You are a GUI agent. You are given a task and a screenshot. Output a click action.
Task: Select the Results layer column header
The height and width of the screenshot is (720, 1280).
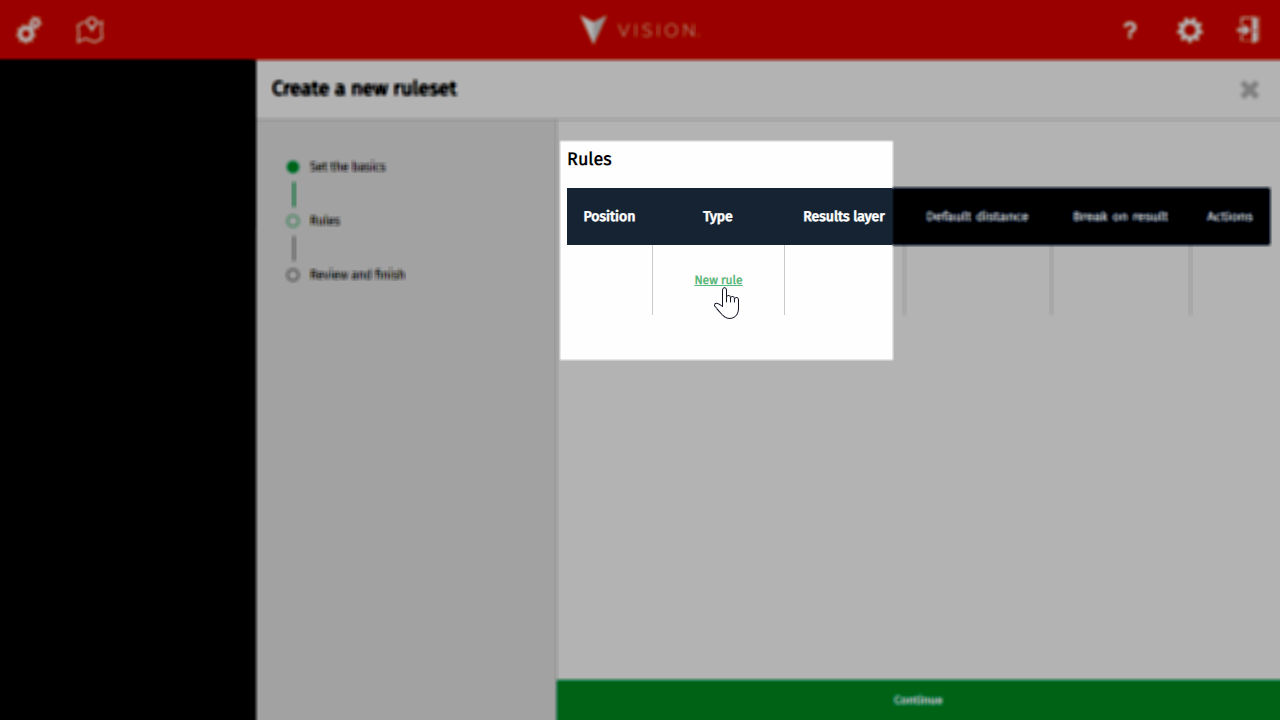[x=843, y=217]
